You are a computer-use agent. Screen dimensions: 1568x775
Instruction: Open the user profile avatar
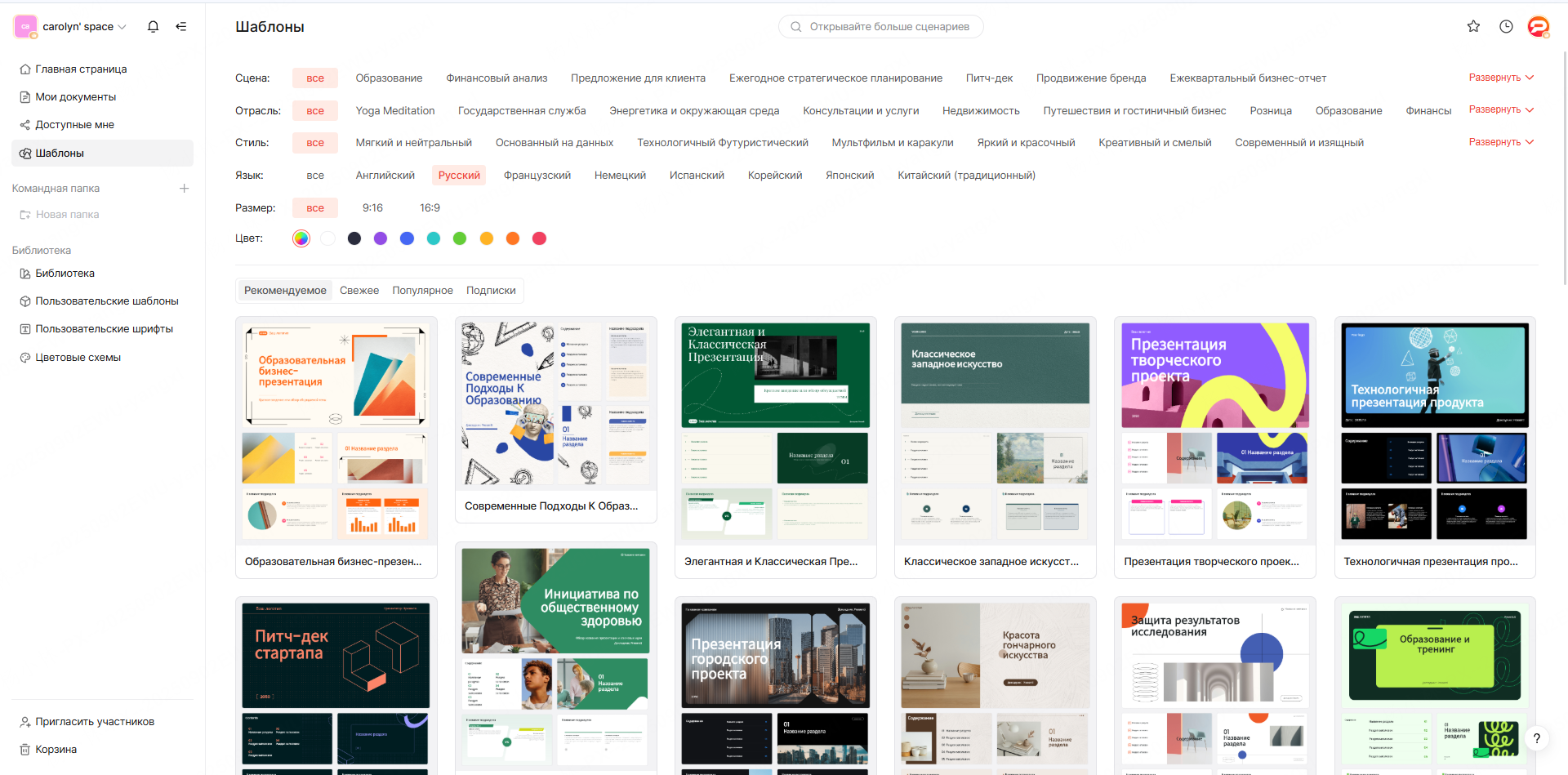click(1539, 26)
